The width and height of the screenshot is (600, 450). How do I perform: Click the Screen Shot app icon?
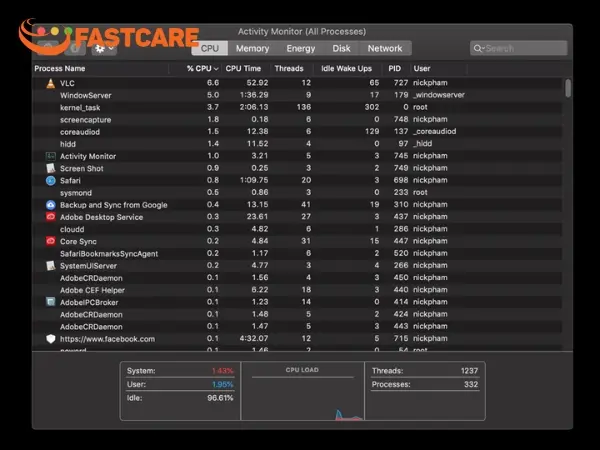click(51, 168)
